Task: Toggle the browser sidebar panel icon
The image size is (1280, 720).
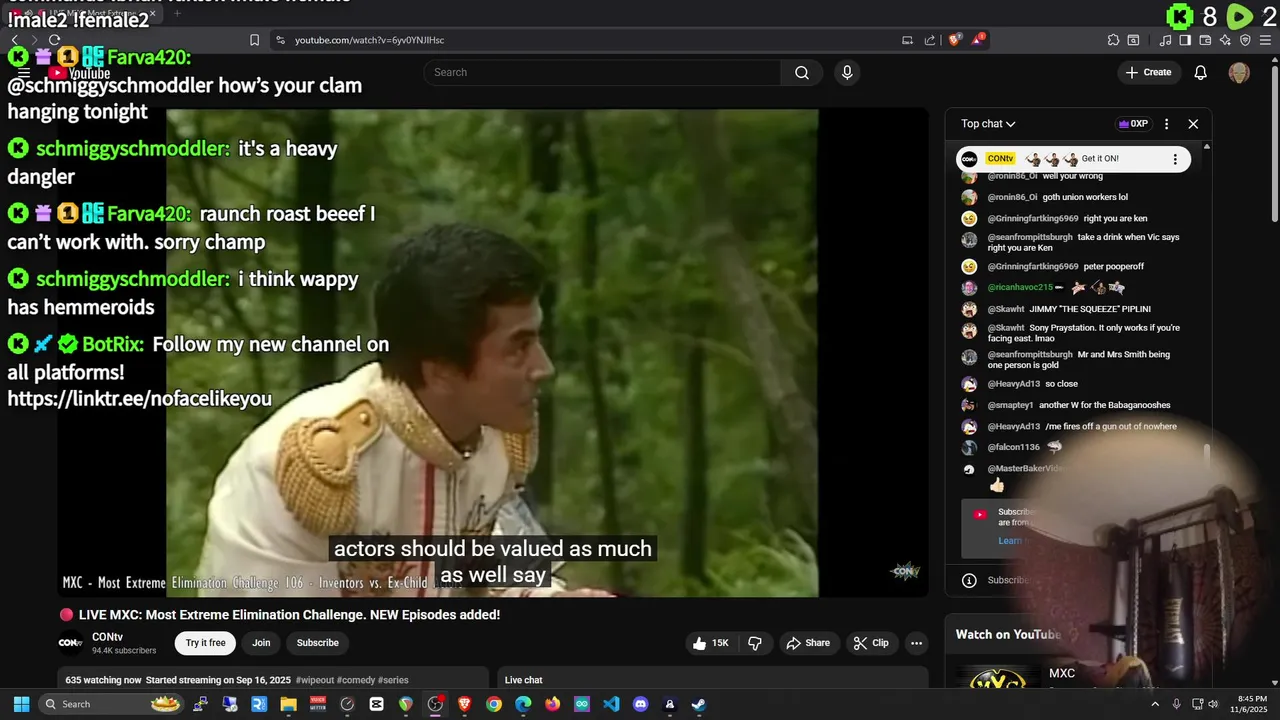Action: (x=1185, y=40)
